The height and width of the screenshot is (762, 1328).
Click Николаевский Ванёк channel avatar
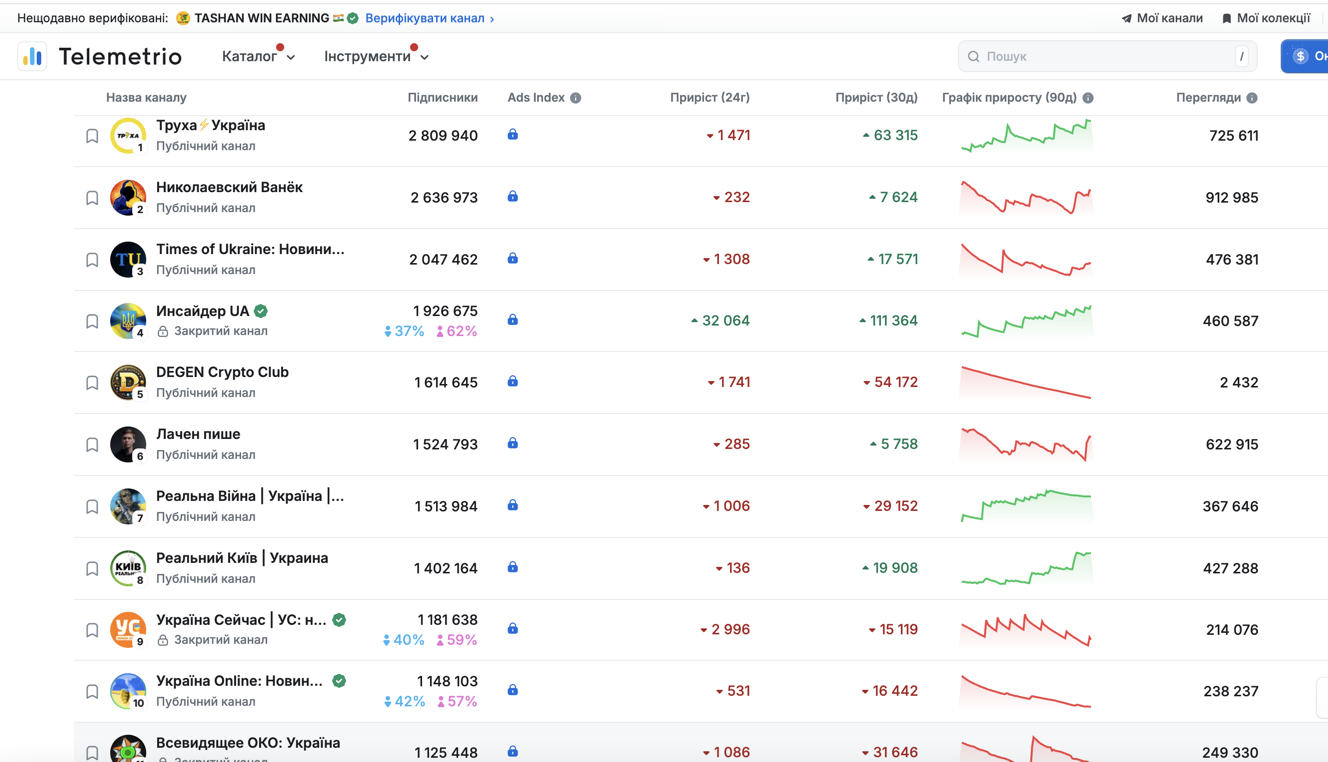click(128, 198)
